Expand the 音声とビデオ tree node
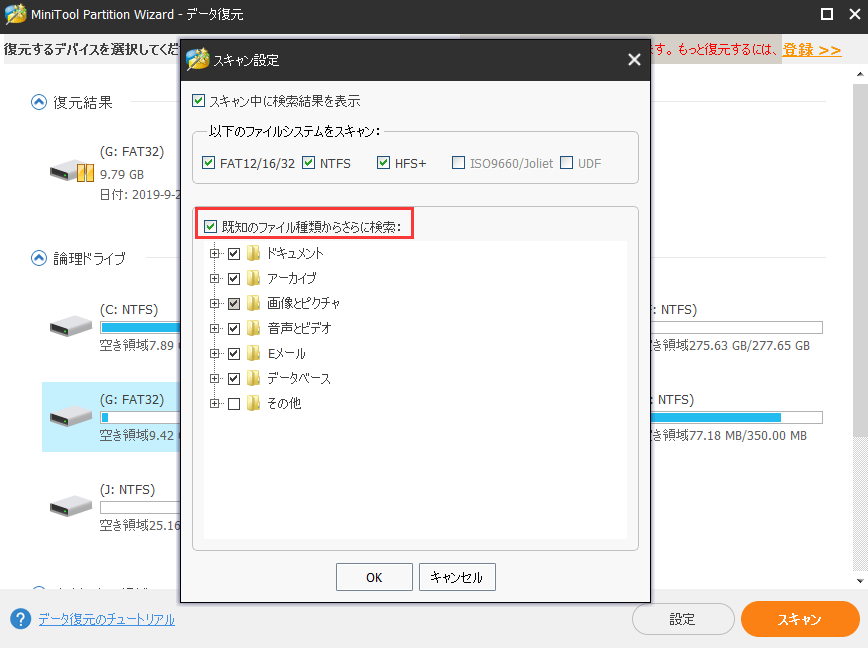868x648 pixels. 214,328
